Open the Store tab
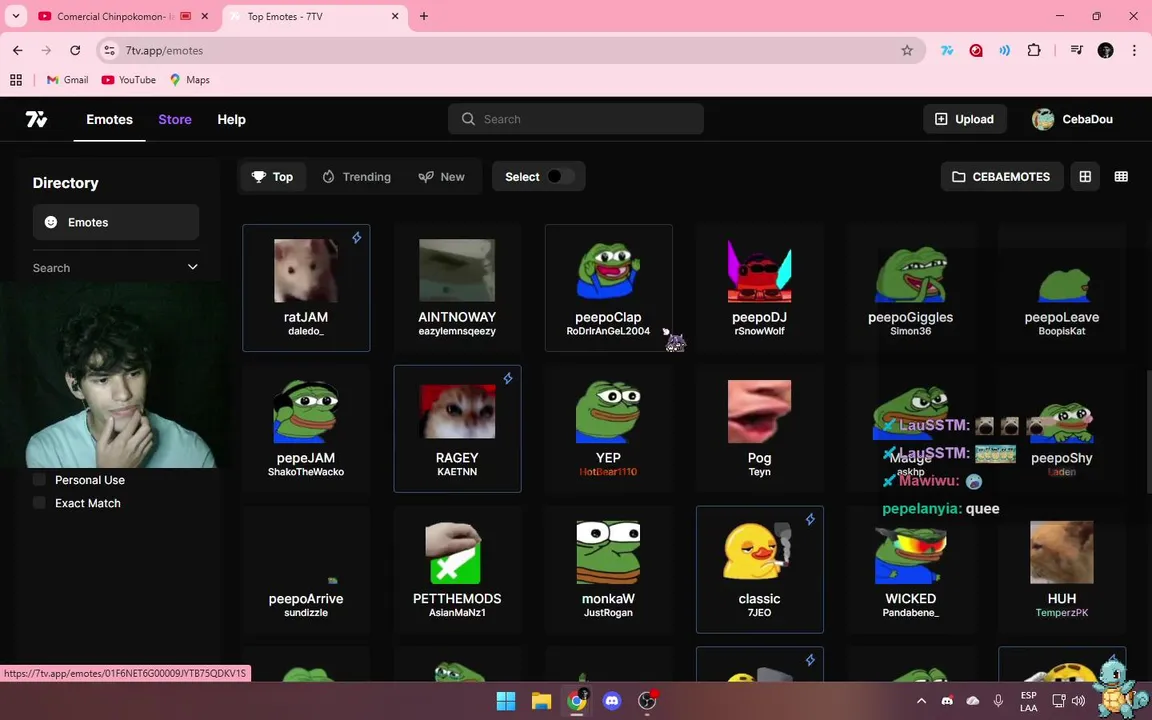The image size is (1152, 720). click(x=175, y=119)
